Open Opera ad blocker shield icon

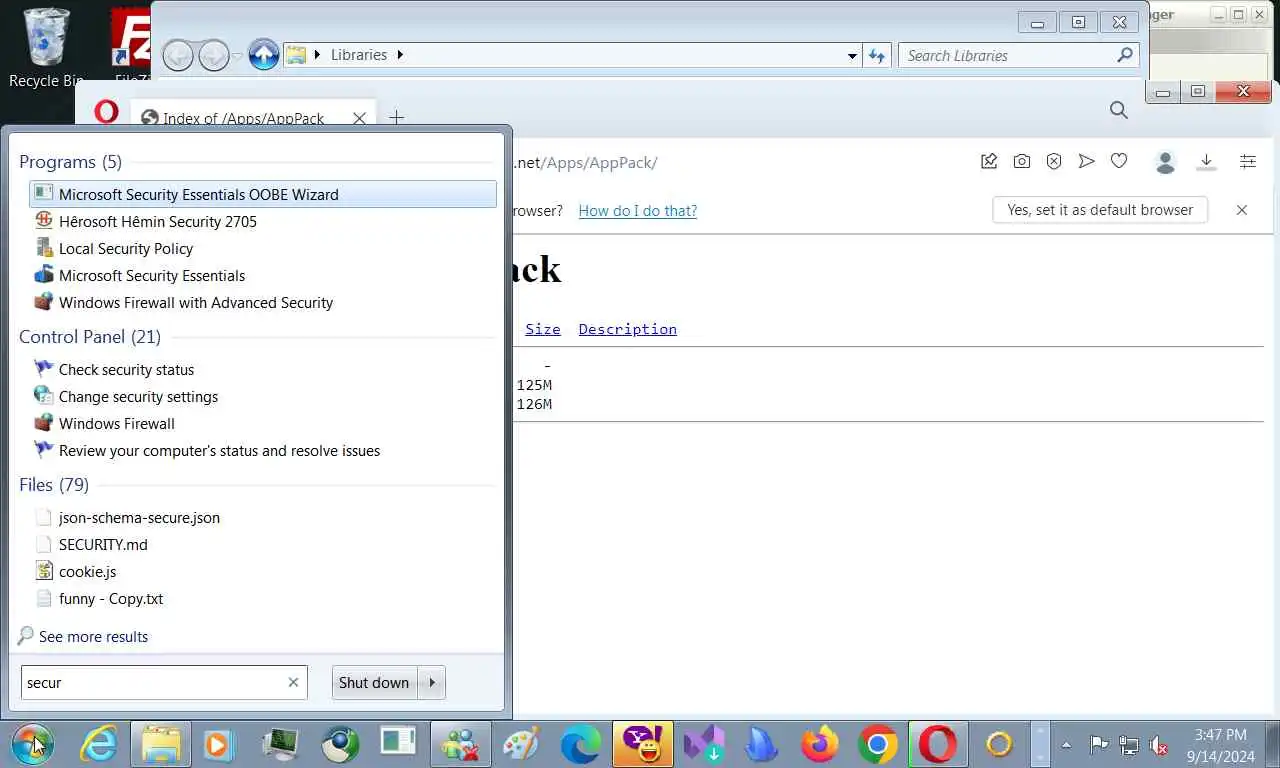1053,161
